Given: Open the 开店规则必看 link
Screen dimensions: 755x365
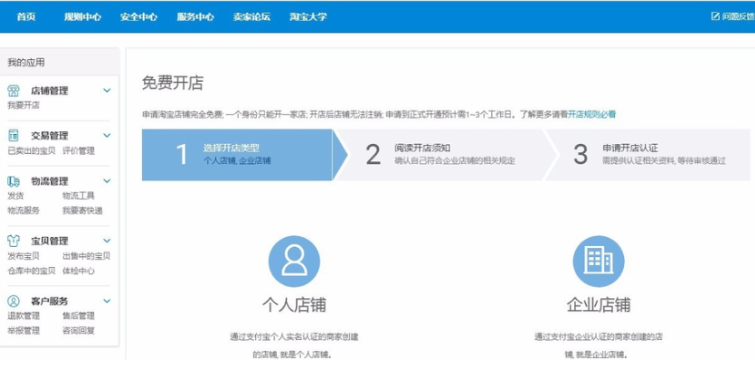Looking at the screenshot, I should (592, 114).
